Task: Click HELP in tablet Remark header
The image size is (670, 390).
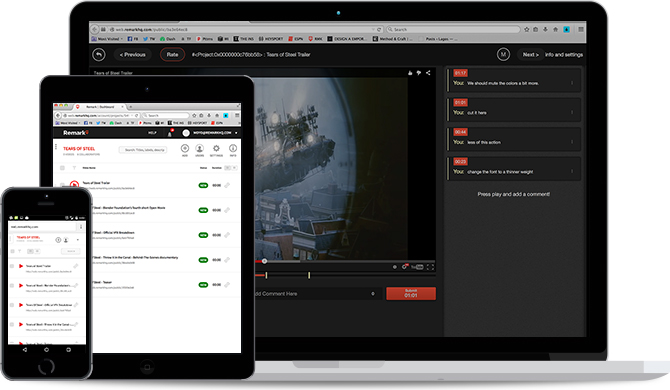Action: point(152,133)
